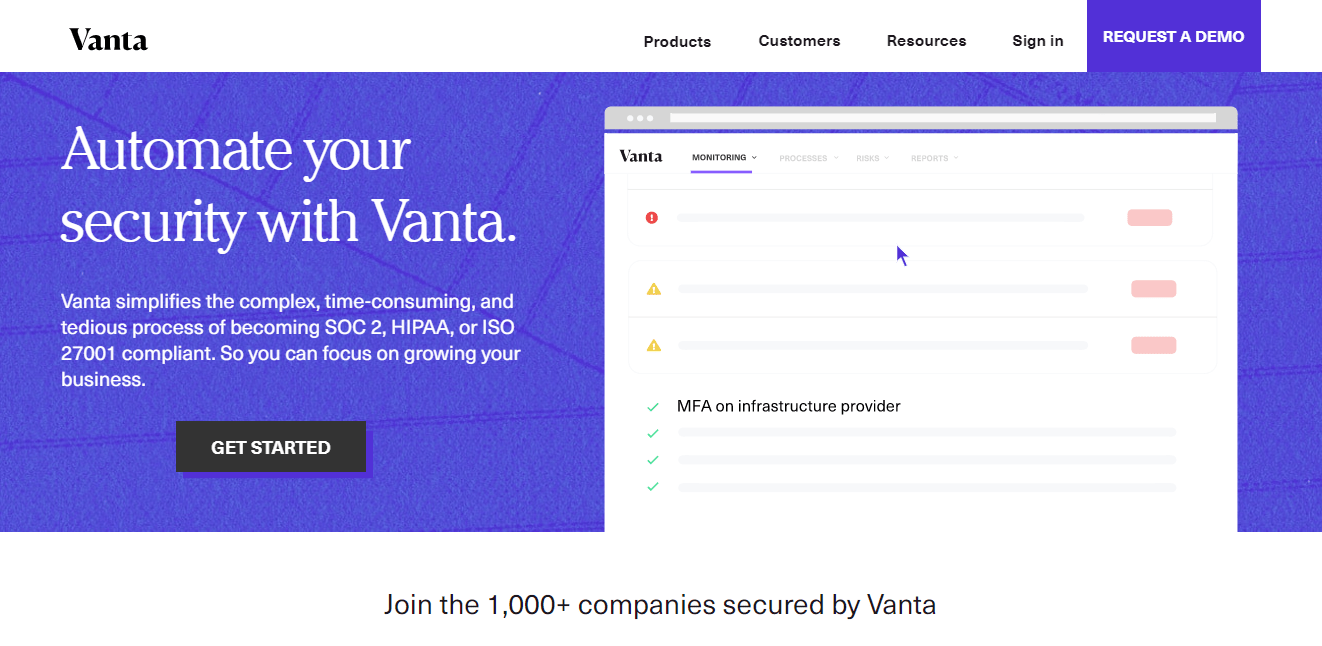The height and width of the screenshot is (646, 1322).
Task: Click the Sign in link
Action: (x=1037, y=41)
